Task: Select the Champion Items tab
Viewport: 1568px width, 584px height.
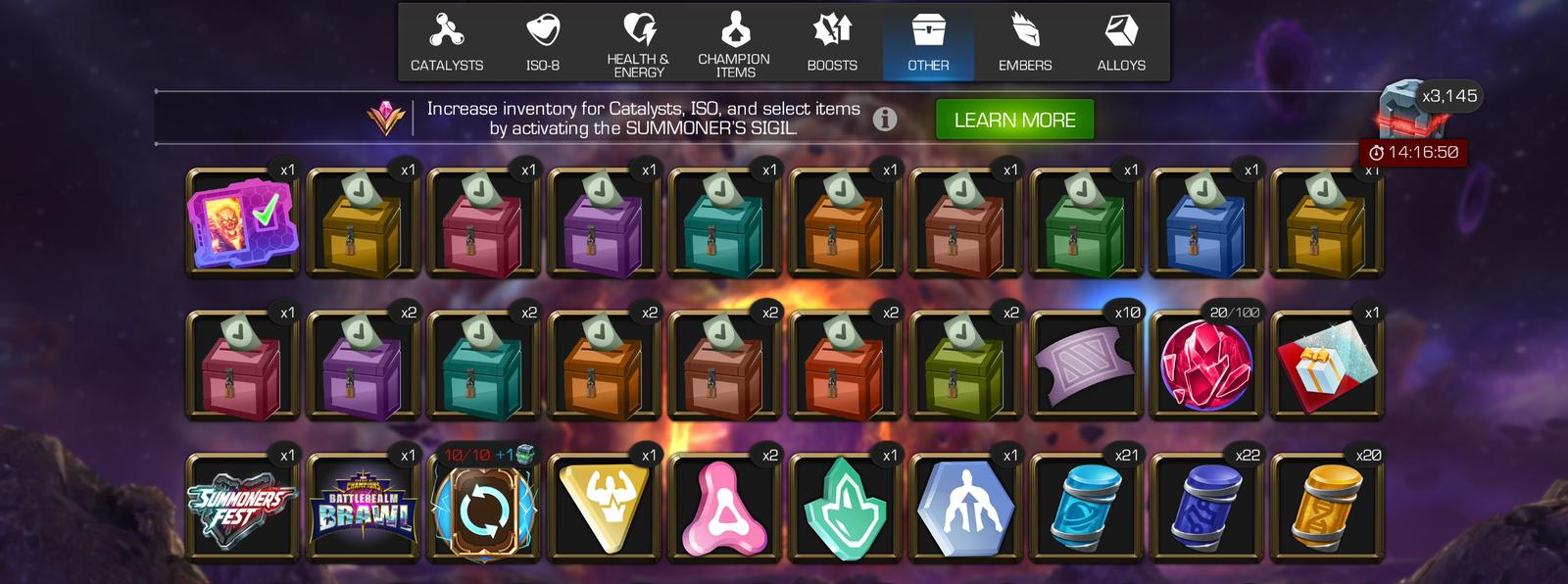Action: (735, 41)
